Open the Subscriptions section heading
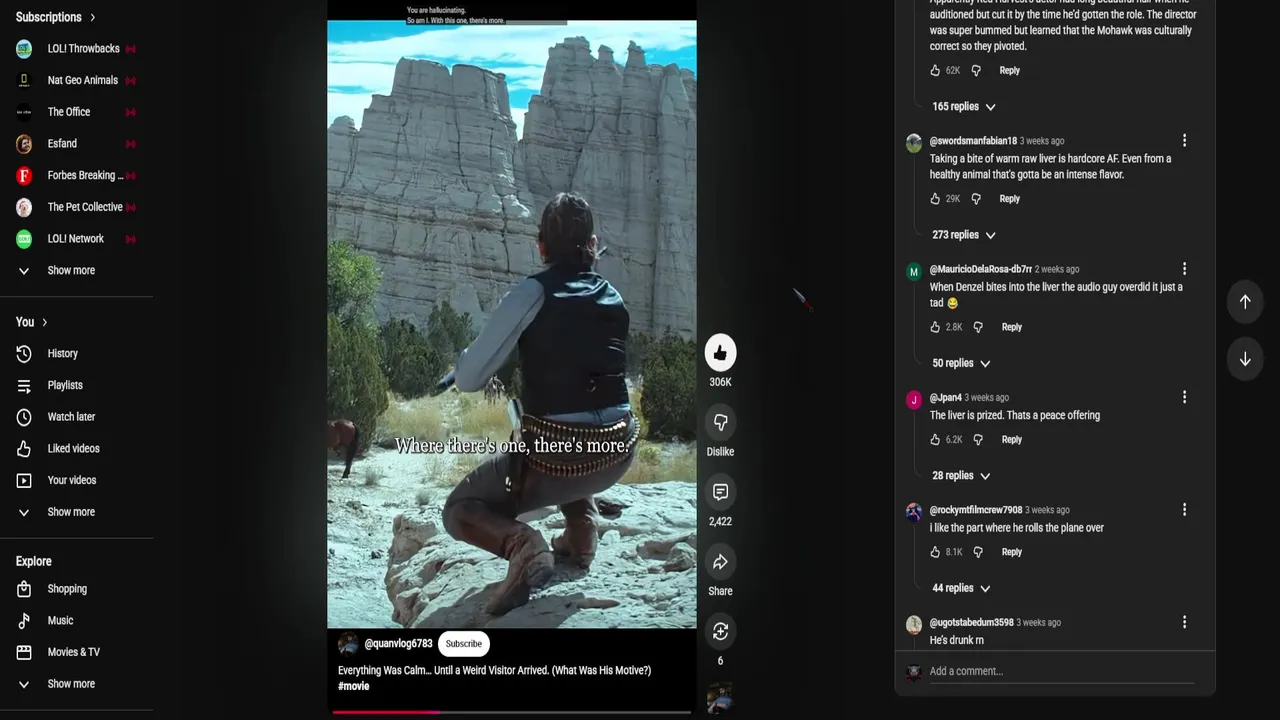 click(55, 17)
